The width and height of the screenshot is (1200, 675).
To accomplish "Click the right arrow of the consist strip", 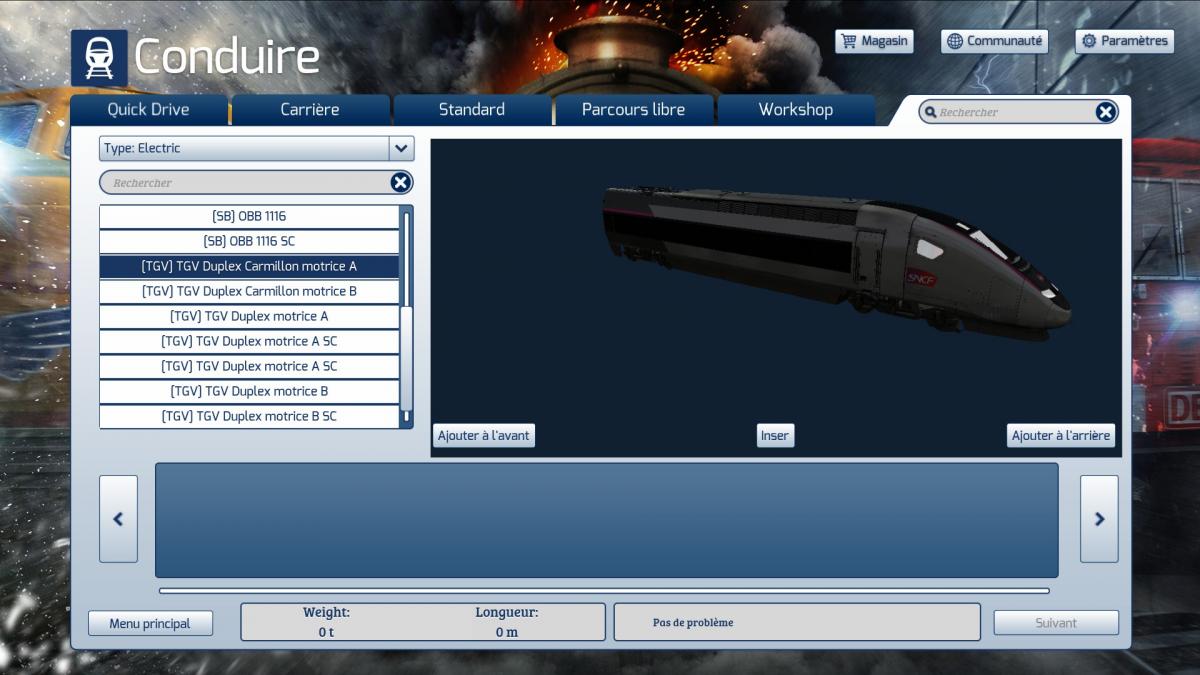I will (x=1099, y=519).
